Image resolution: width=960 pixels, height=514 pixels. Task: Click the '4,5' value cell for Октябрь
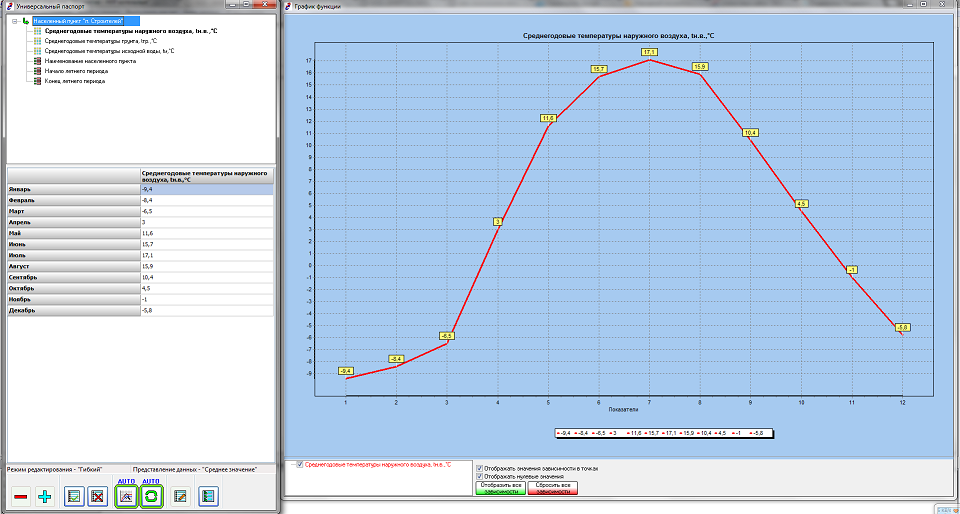point(206,288)
